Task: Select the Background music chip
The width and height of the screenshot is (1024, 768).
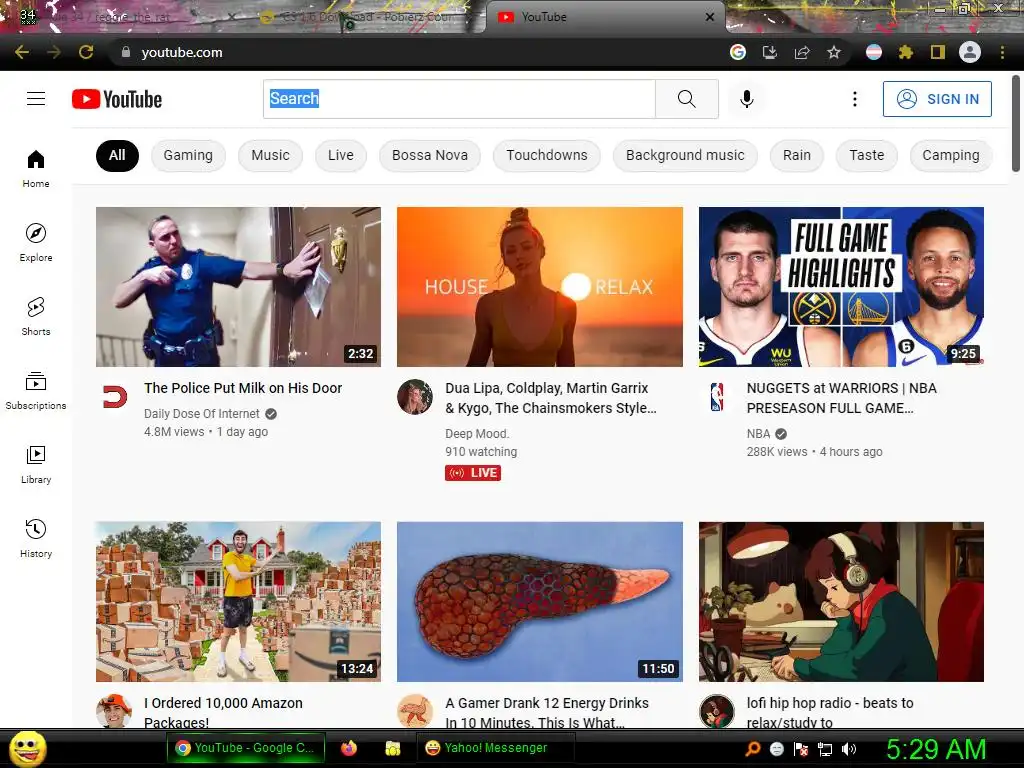Action: pyautogui.click(x=685, y=155)
